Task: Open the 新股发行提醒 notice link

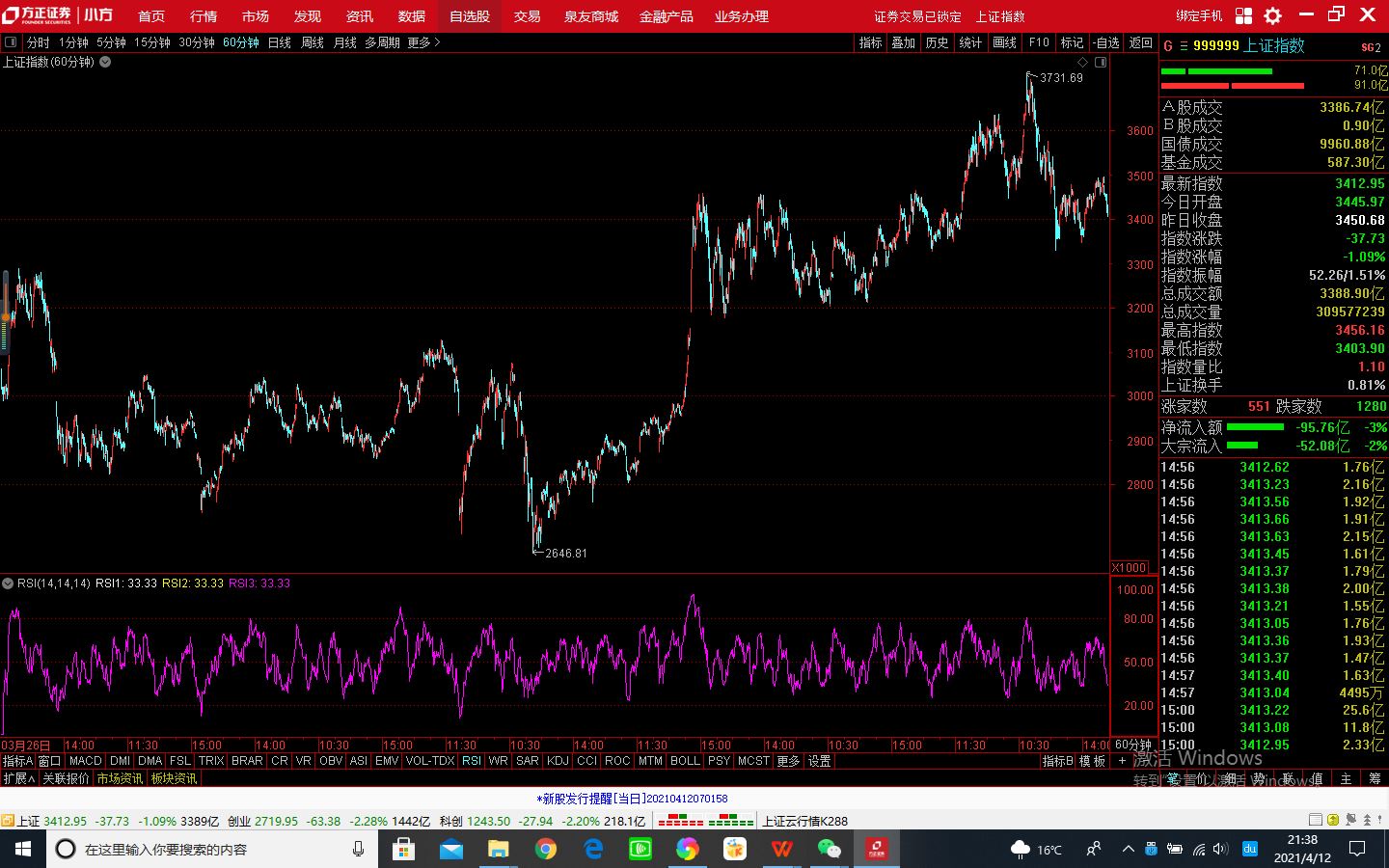Action: tap(633, 799)
